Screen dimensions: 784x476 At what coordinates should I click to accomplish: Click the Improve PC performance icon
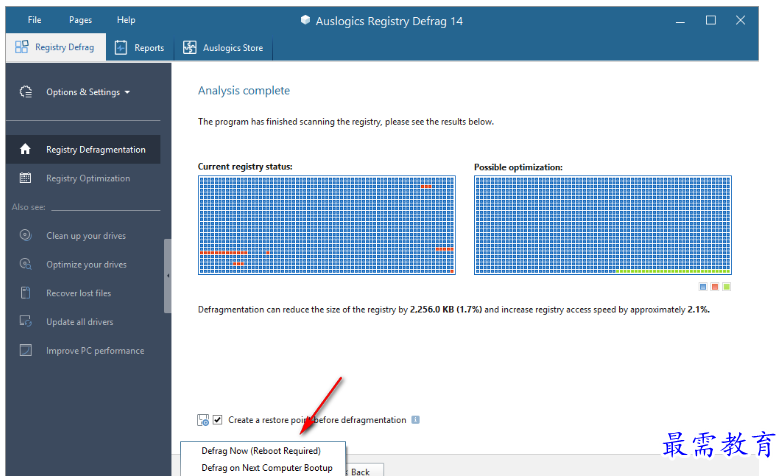(x=26, y=350)
